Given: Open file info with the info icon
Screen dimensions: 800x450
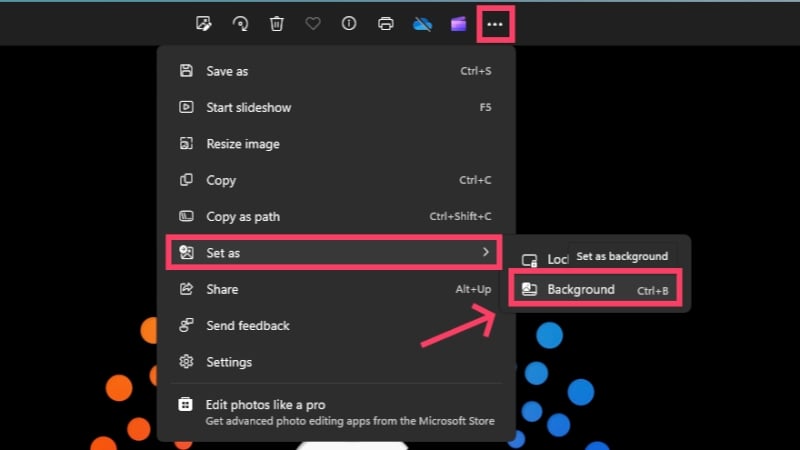Looking at the screenshot, I should (x=349, y=23).
